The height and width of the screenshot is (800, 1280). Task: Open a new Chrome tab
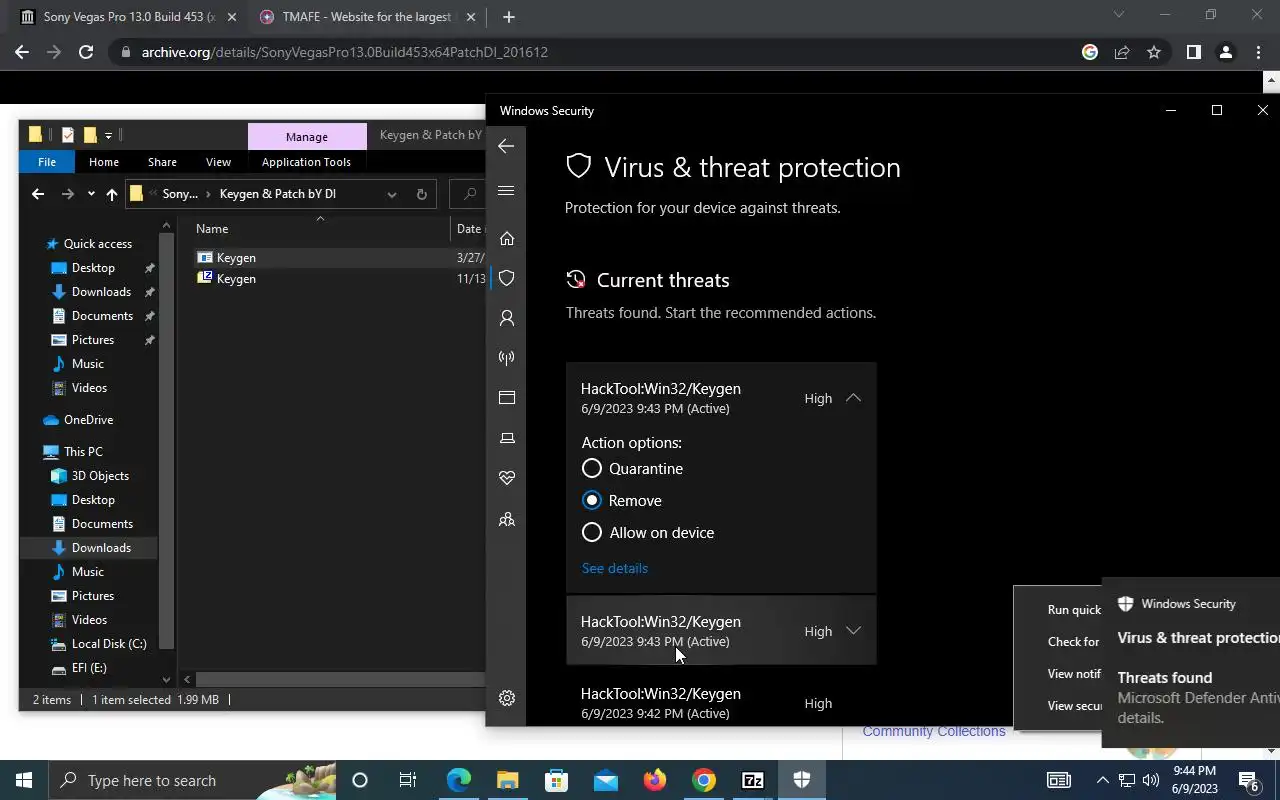pyautogui.click(x=508, y=17)
